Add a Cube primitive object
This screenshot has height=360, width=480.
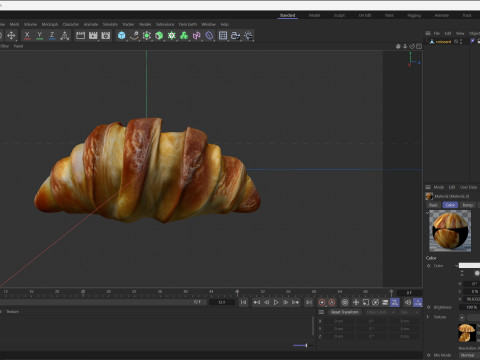[x=122, y=35]
